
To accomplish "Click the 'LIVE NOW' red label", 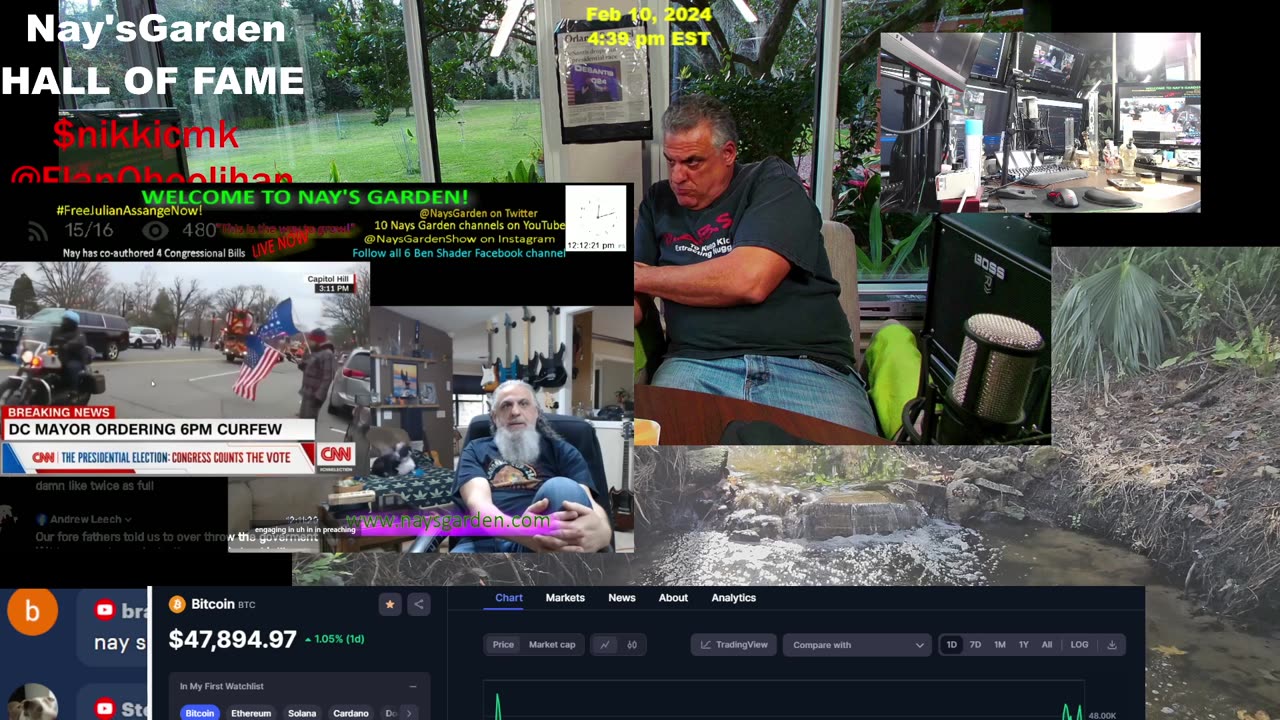I will [x=281, y=245].
